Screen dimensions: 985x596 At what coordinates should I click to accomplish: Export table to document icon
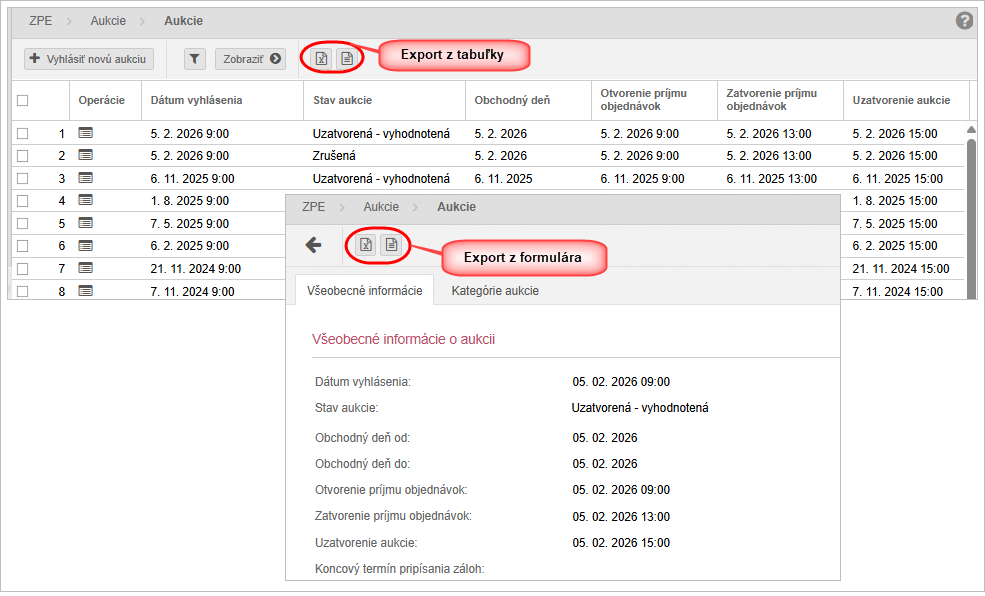[x=346, y=59]
